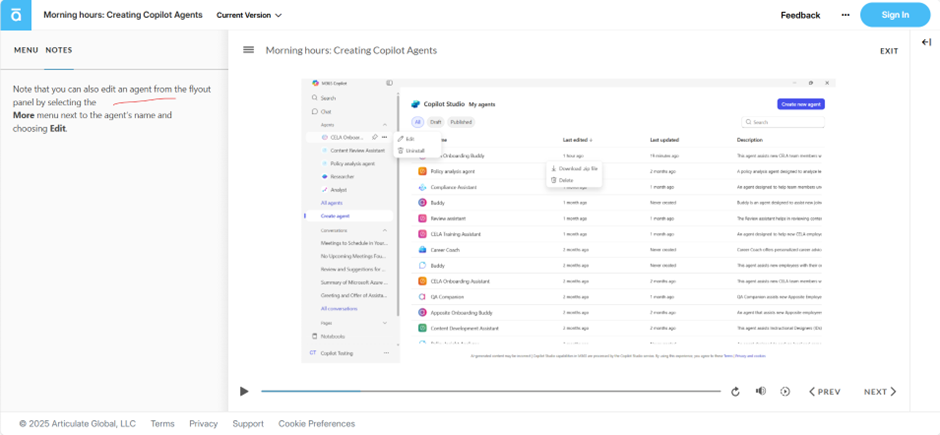The height and width of the screenshot is (435, 940).
Task: Click the All conversations link
Action: pos(339,309)
